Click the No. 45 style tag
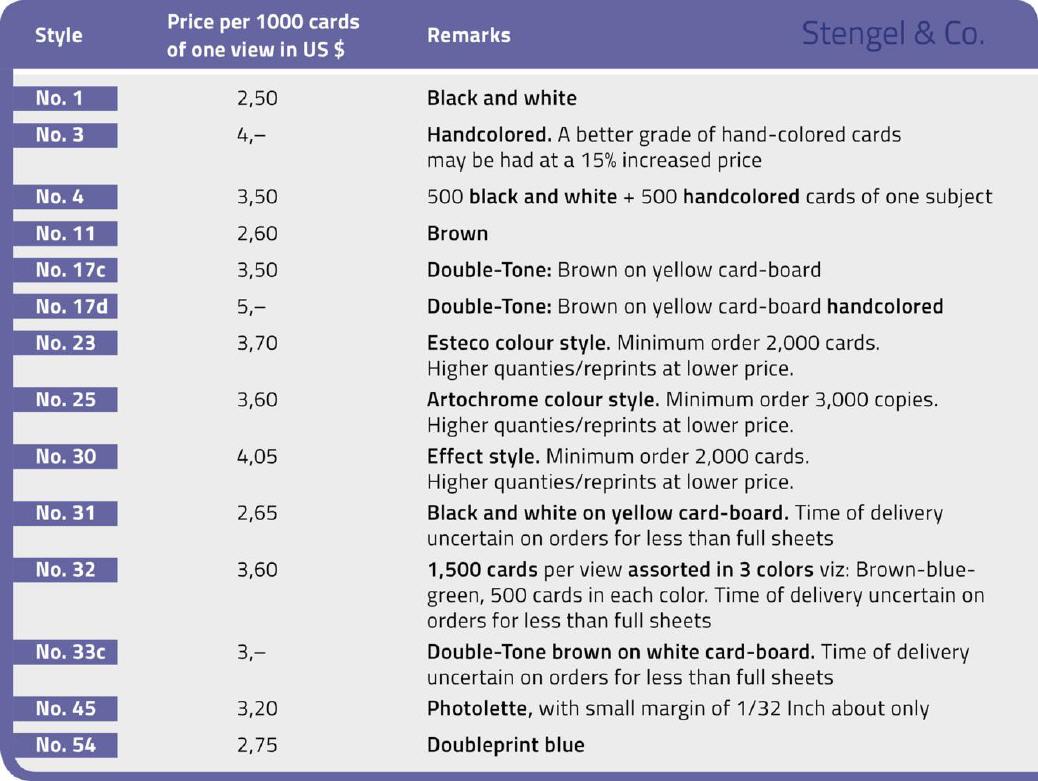 tap(65, 709)
